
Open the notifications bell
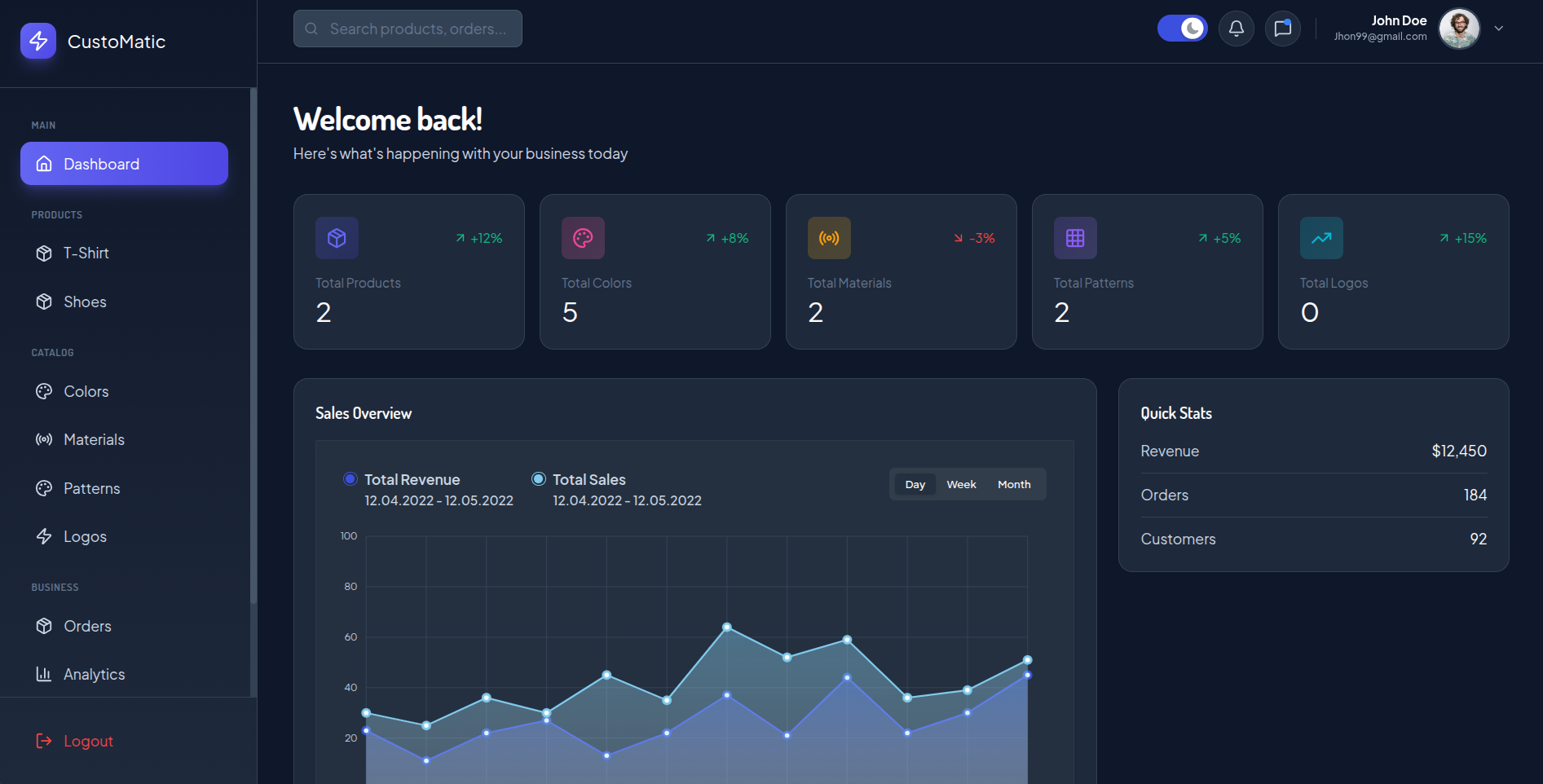(x=1237, y=29)
